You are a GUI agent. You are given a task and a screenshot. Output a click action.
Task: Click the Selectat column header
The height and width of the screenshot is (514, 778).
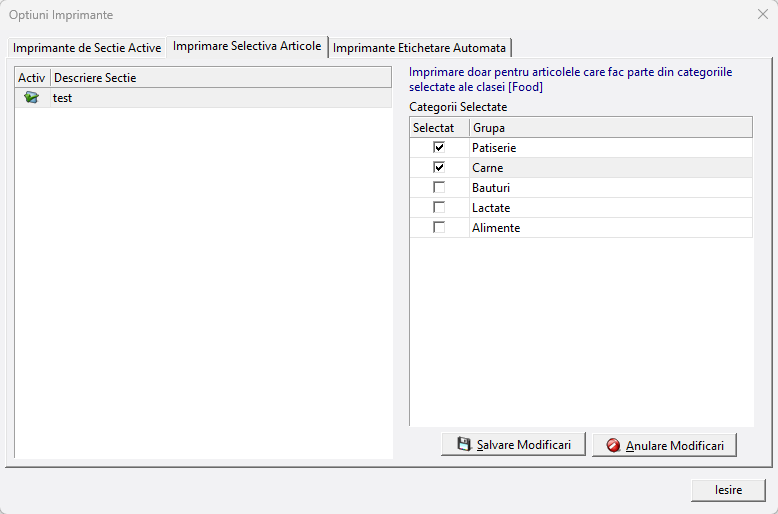(x=440, y=128)
